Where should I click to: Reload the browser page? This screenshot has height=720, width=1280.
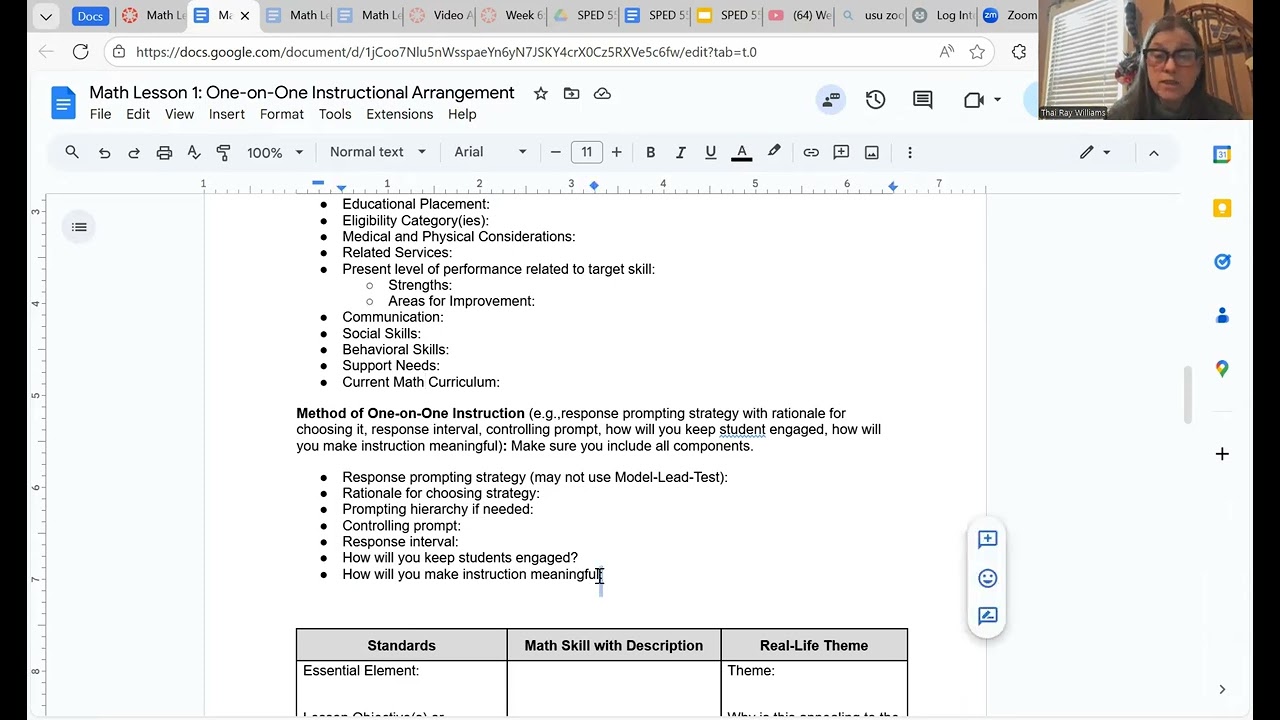click(81, 51)
